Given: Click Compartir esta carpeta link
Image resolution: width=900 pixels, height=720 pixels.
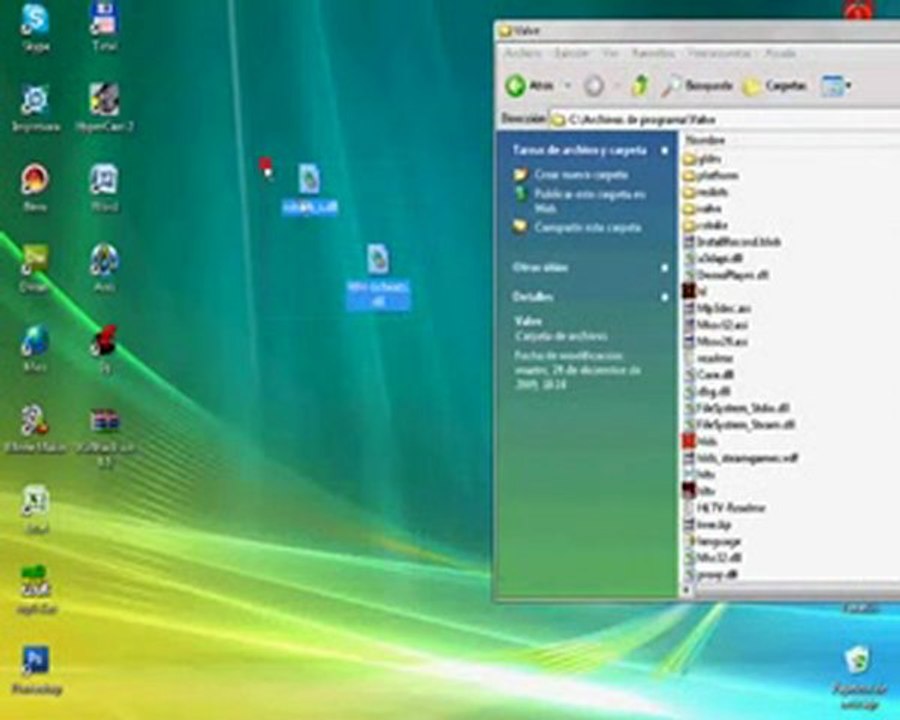Looking at the screenshot, I should 587,227.
